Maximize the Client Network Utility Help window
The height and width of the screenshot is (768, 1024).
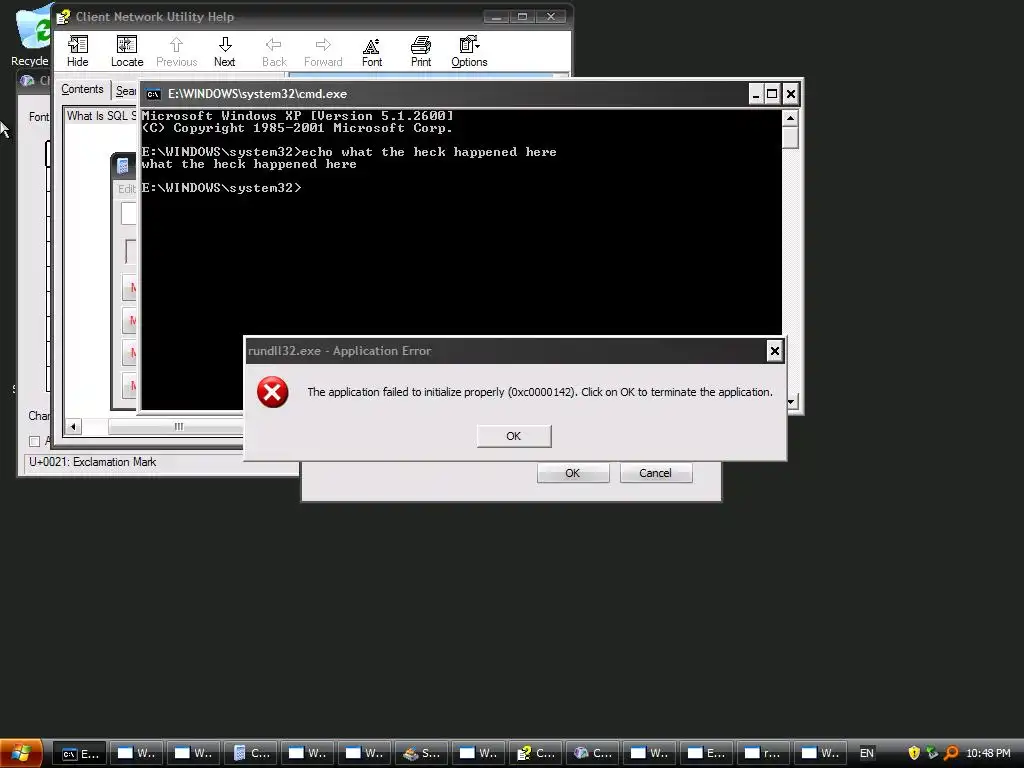pyautogui.click(x=523, y=16)
